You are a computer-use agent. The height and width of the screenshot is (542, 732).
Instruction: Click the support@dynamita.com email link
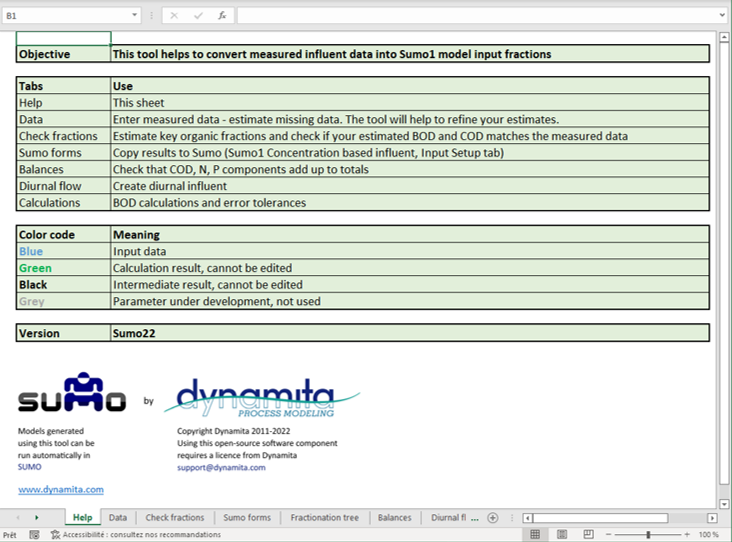tap(221, 467)
